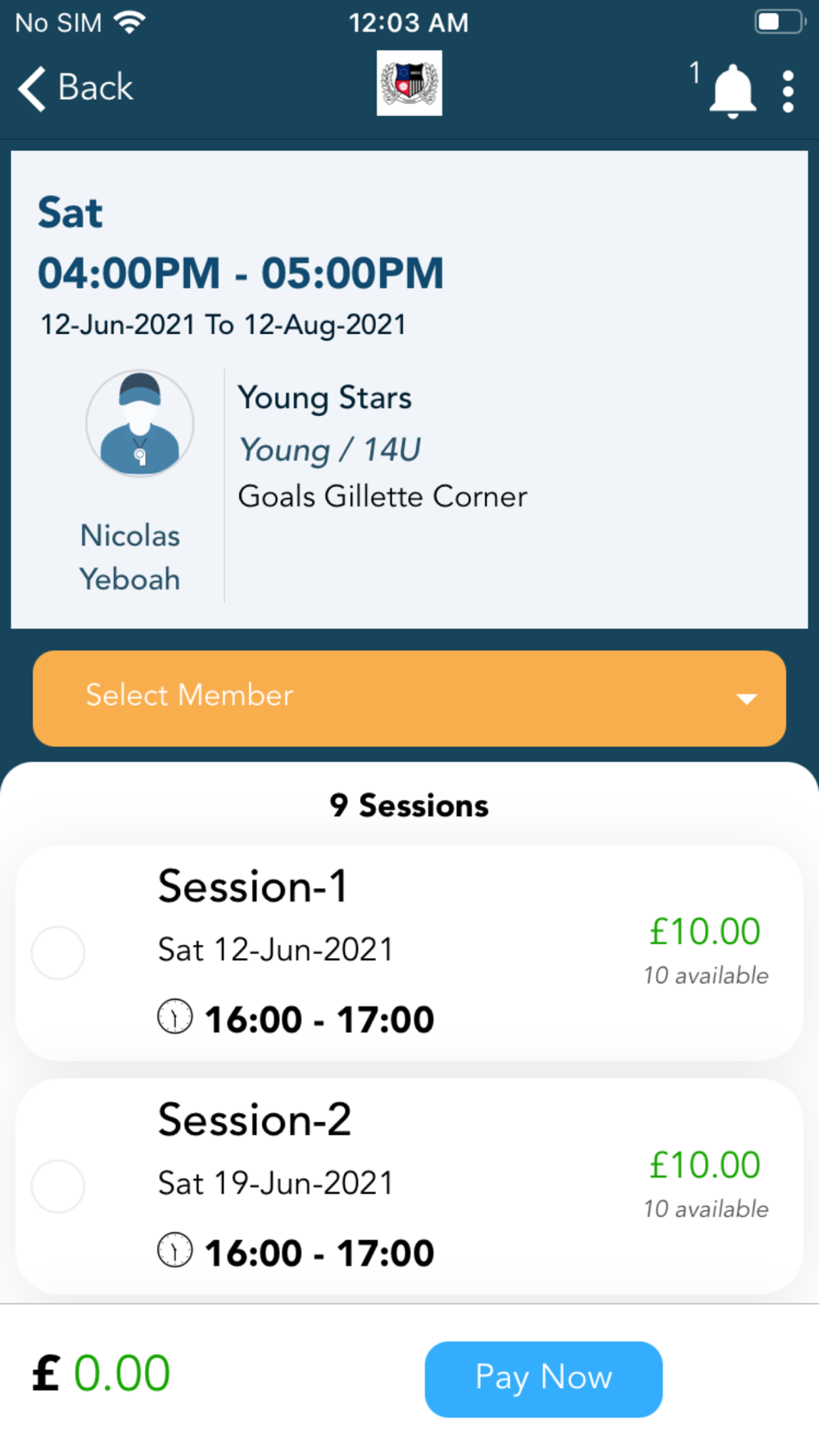Tap coach Nicolas Yeboah avatar
The height and width of the screenshot is (1456, 819).
click(140, 423)
